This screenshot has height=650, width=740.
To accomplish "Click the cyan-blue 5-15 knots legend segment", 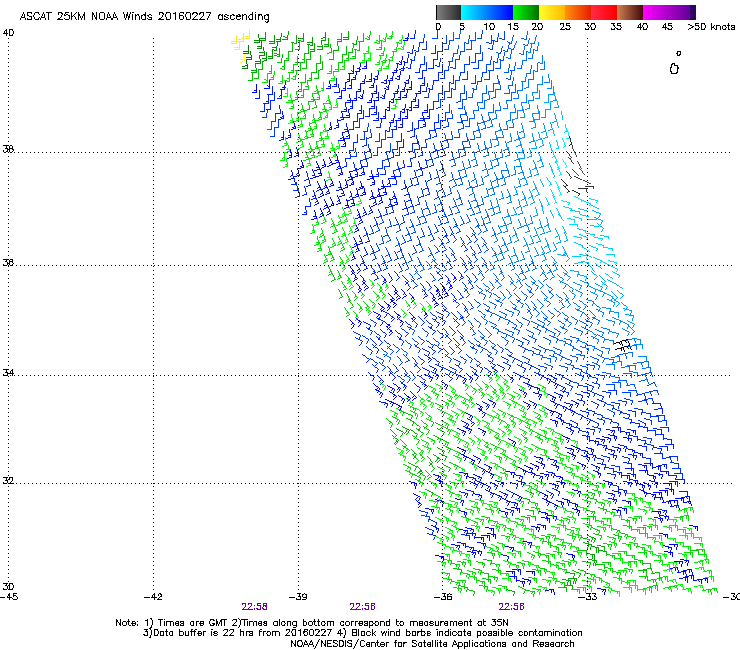I will pos(487,12).
